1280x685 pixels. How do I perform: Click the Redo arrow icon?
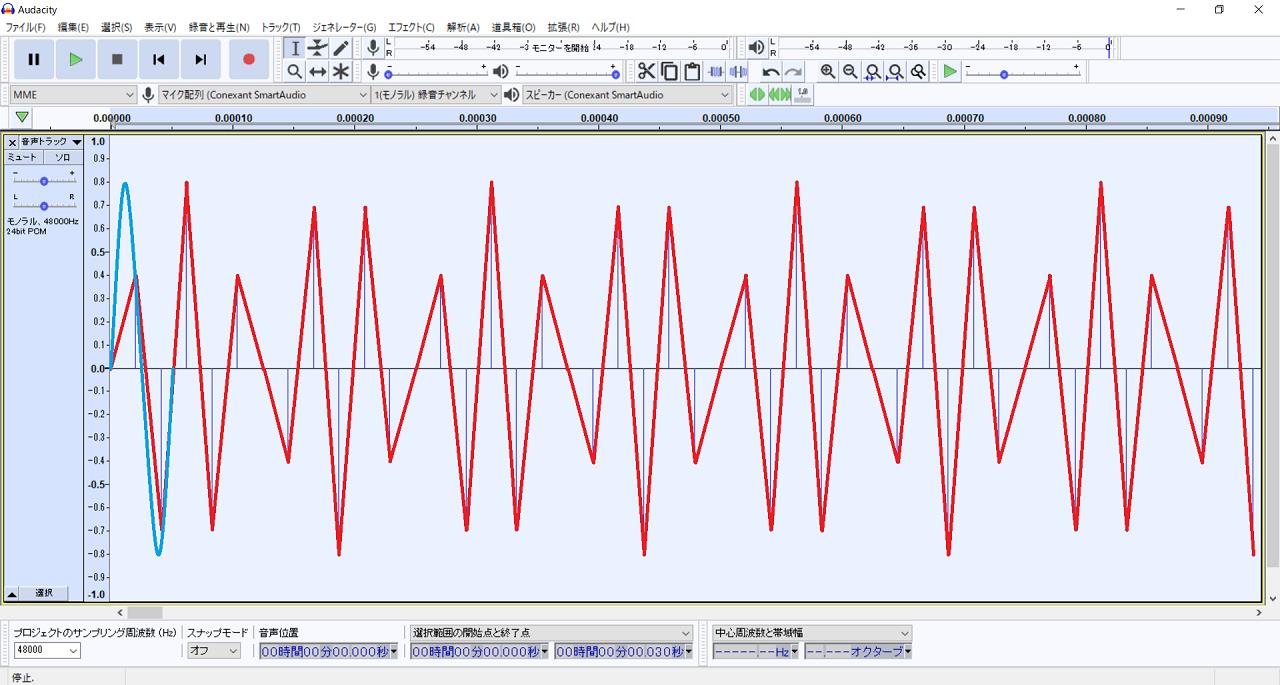793,71
